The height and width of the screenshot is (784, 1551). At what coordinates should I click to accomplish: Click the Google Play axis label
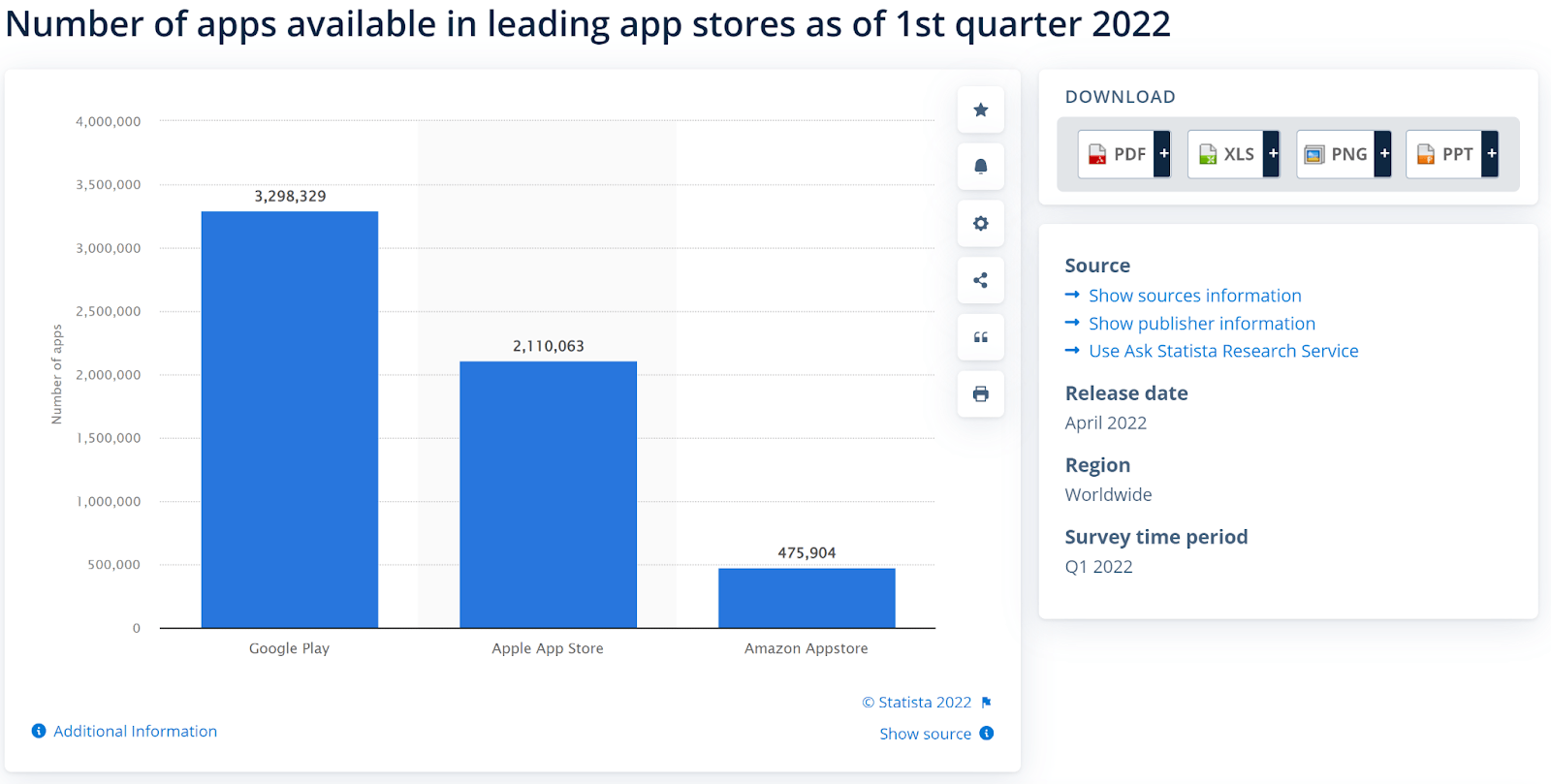pyautogui.click(x=289, y=648)
